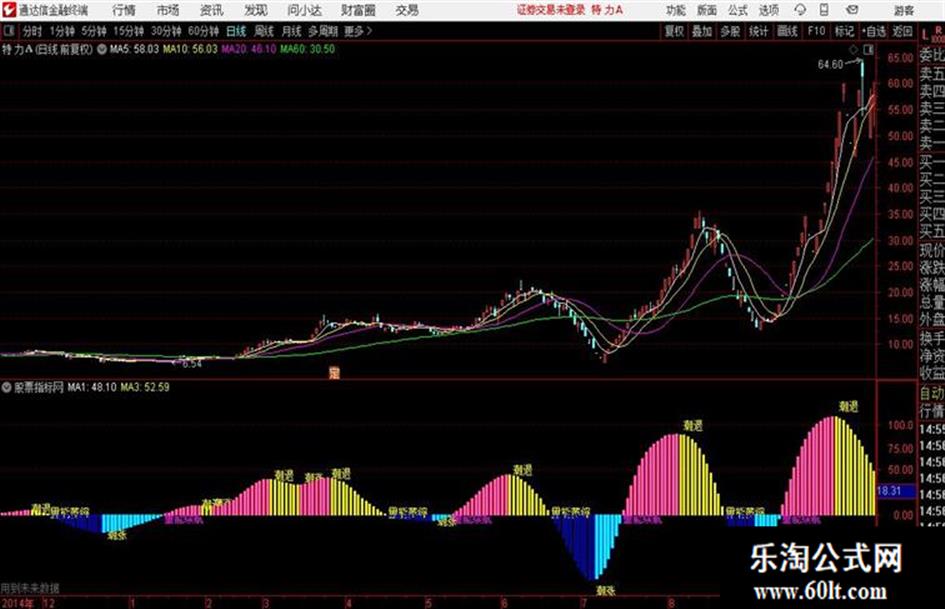The image size is (945, 609).
Task: Switch to the 月线 monthly period tab
Action: click(292, 31)
